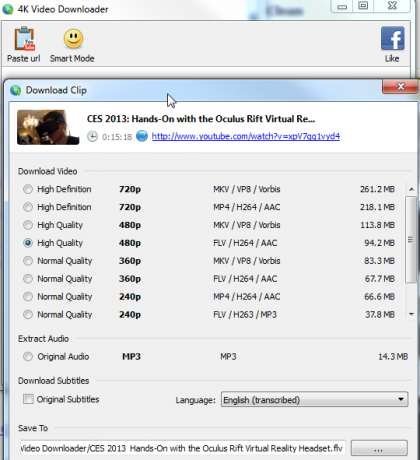The image size is (420, 460).
Task: Click the browse button next to save path
Action: pos(379,448)
